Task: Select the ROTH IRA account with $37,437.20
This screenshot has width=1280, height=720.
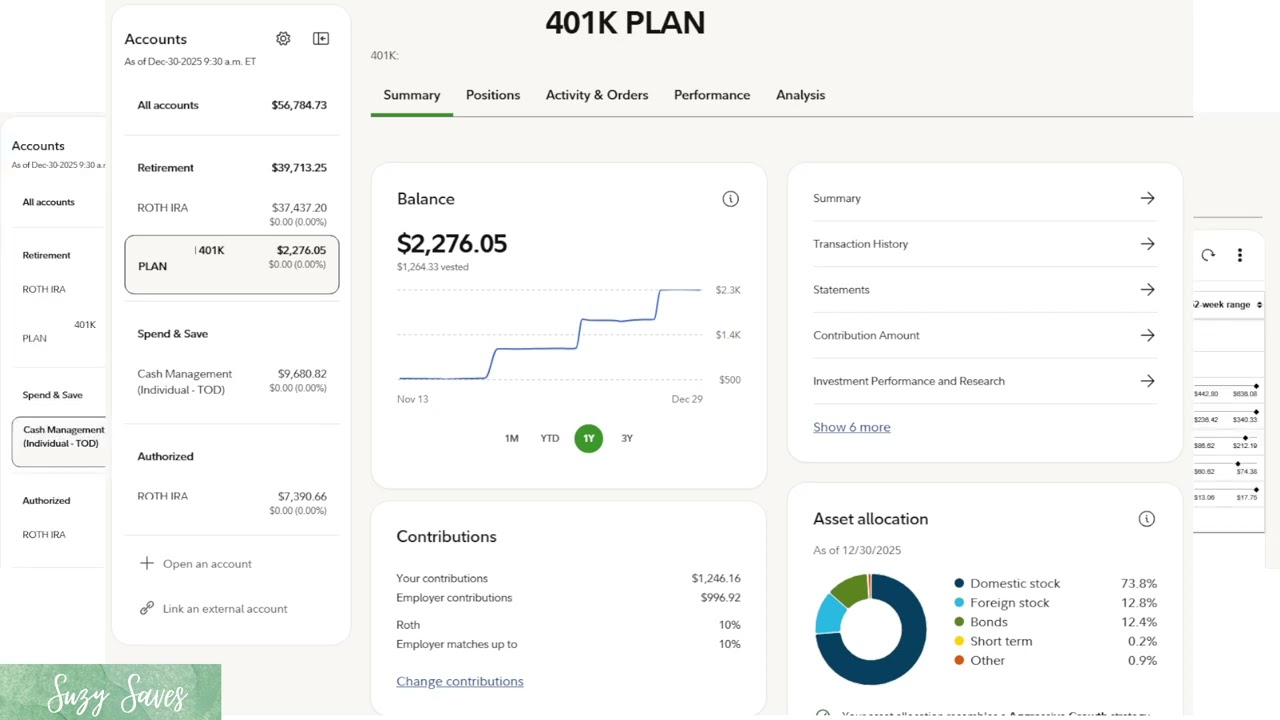Action: coord(232,213)
